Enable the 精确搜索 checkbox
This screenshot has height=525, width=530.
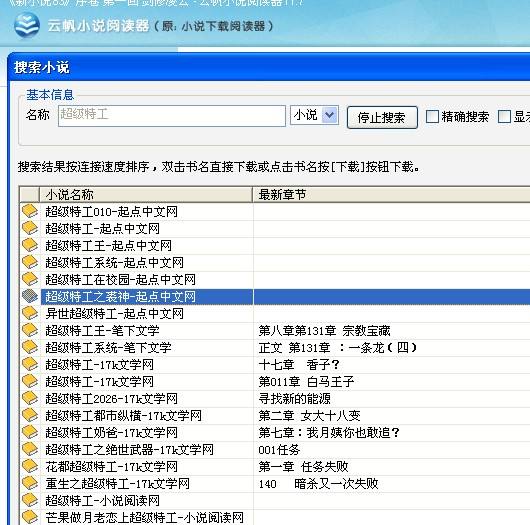[x=432, y=117]
